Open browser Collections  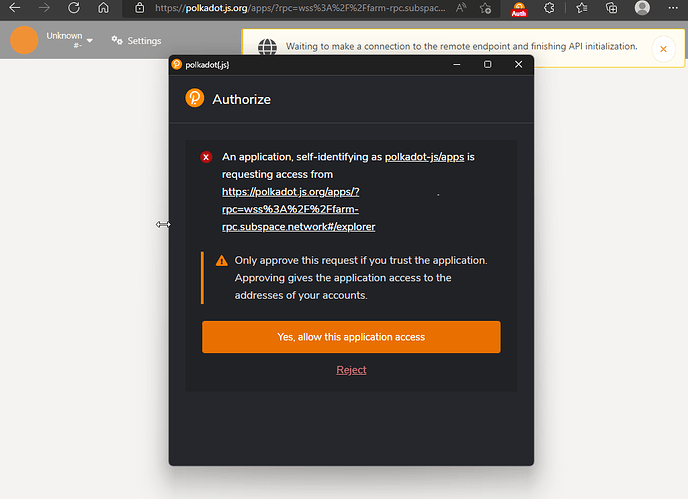611,7
